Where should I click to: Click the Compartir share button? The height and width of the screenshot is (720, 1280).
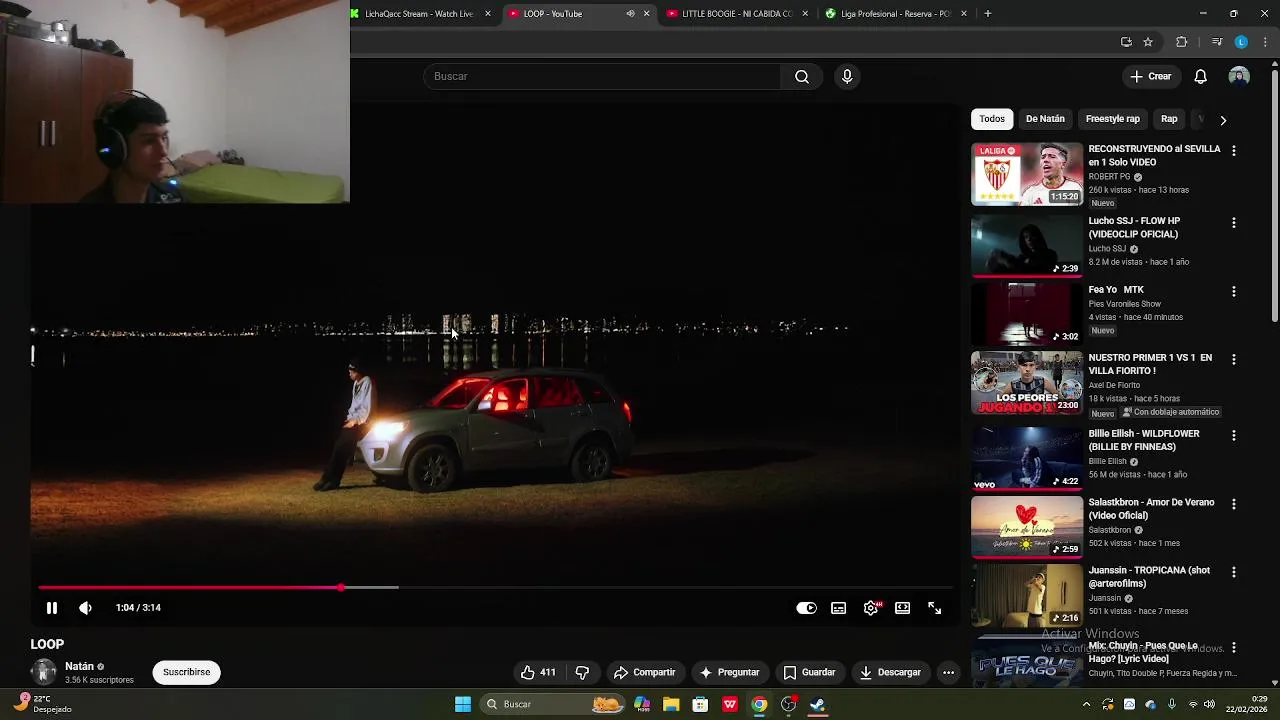(x=644, y=672)
